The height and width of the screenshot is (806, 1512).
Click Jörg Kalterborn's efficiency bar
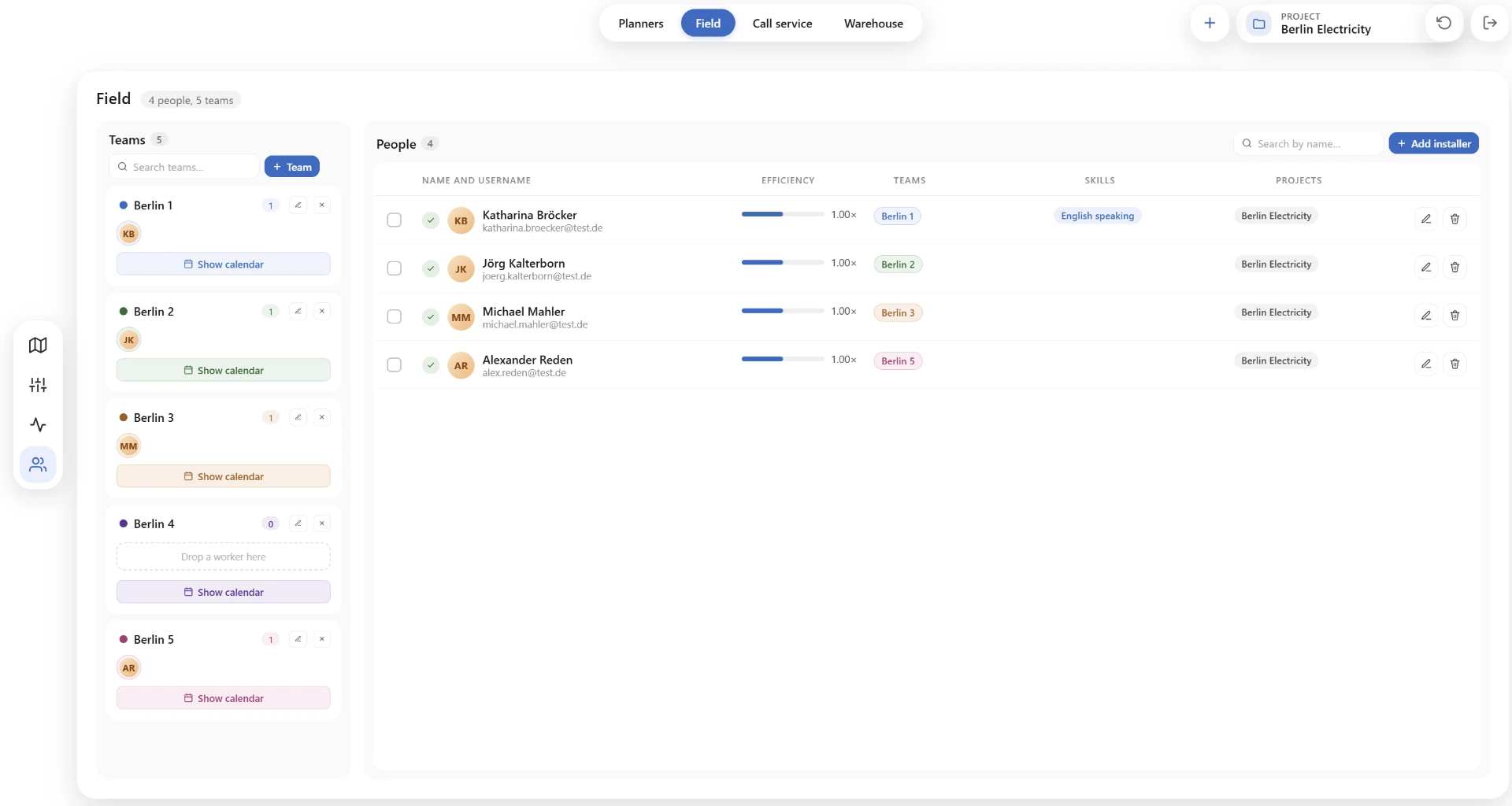coord(783,263)
